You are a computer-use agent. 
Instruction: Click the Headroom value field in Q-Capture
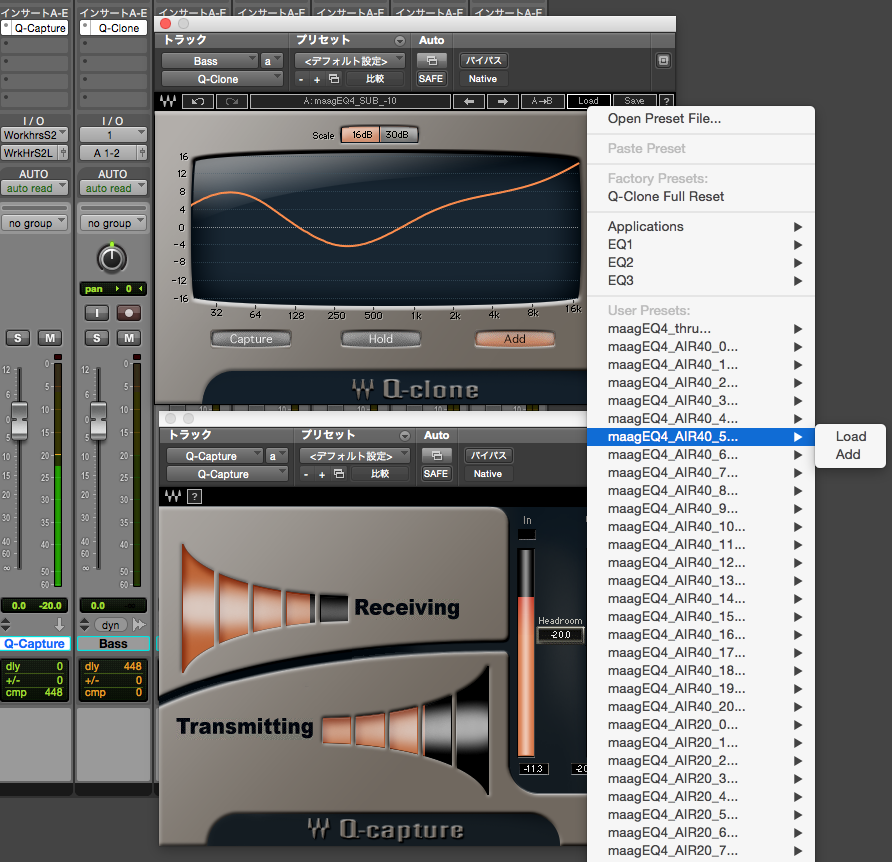coord(560,635)
